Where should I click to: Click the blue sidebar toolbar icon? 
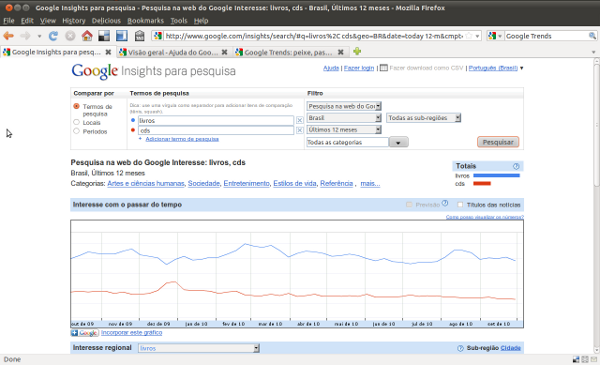122,36
